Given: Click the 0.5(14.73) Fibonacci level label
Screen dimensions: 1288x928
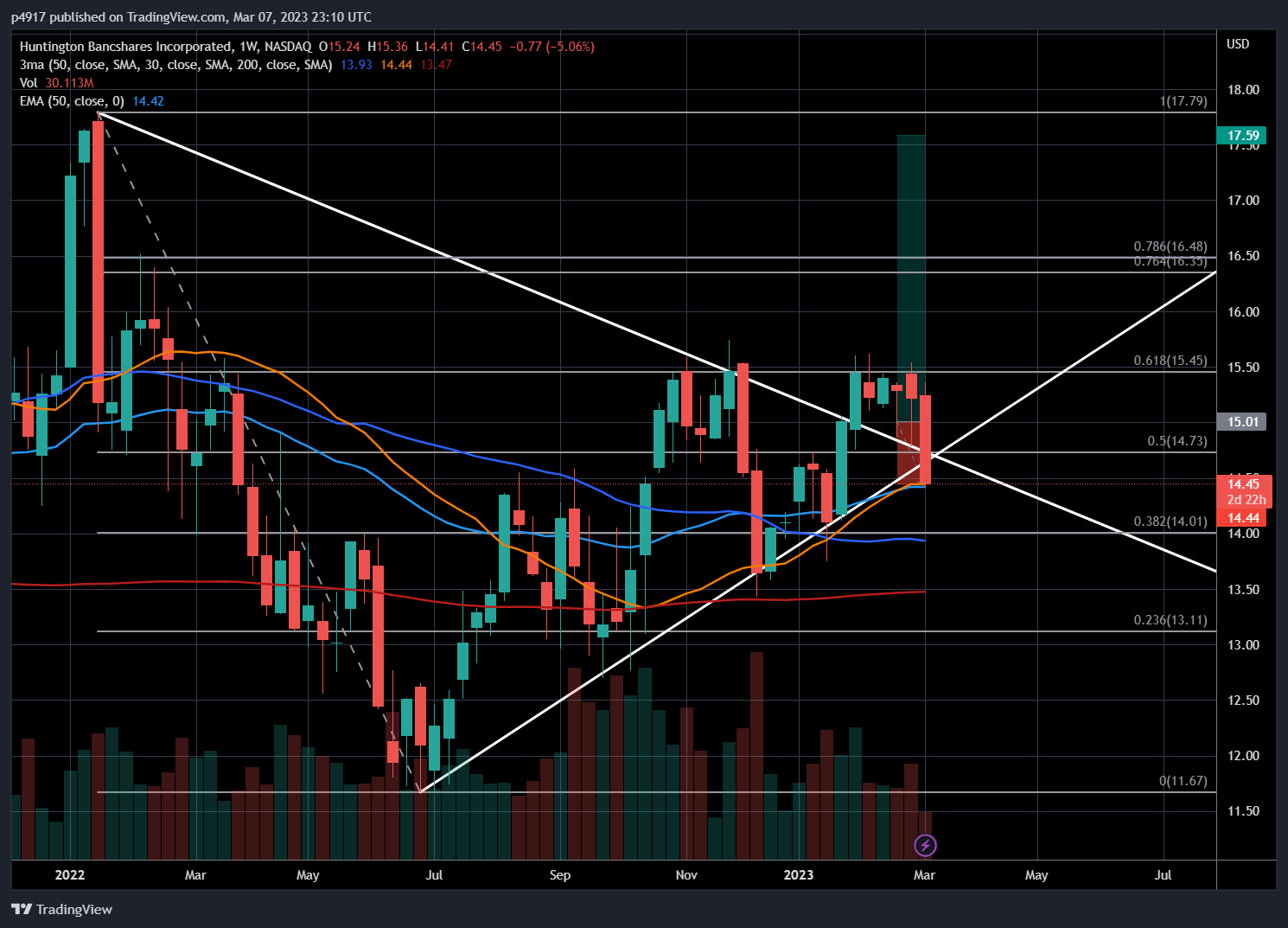Looking at the screenshot, I should click(1177, 441).
